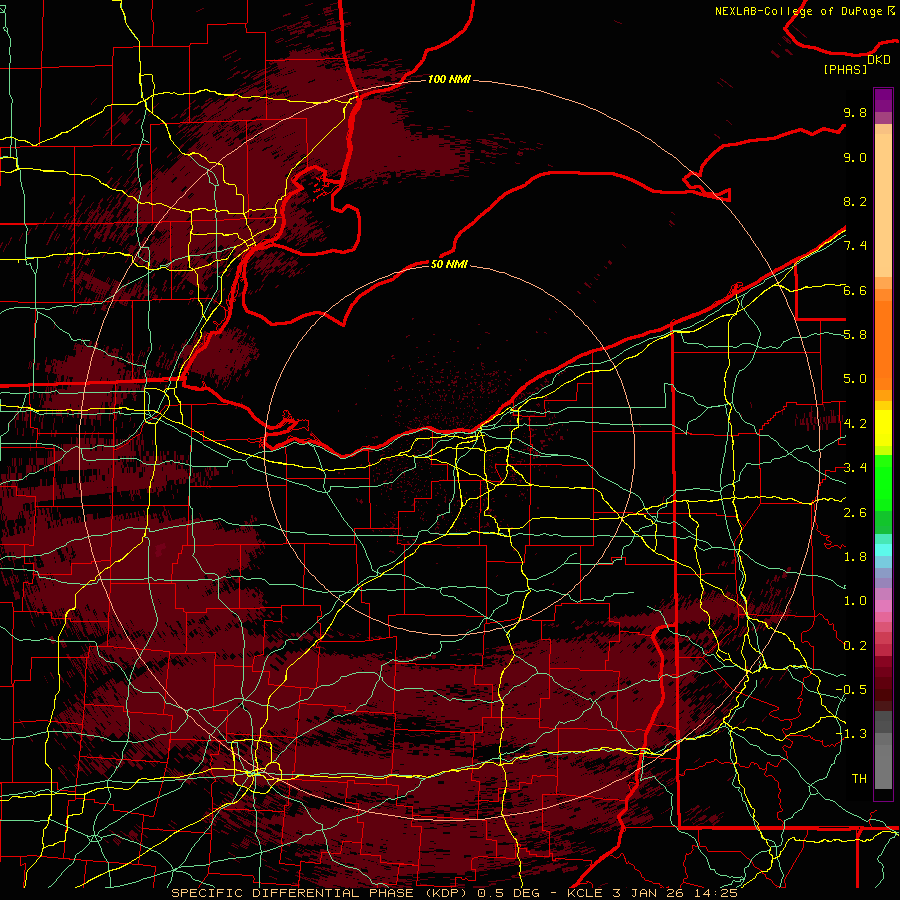Click the 2.6 color scale value
This screenshot has width=900, height=900.
[x=855, y=512]
